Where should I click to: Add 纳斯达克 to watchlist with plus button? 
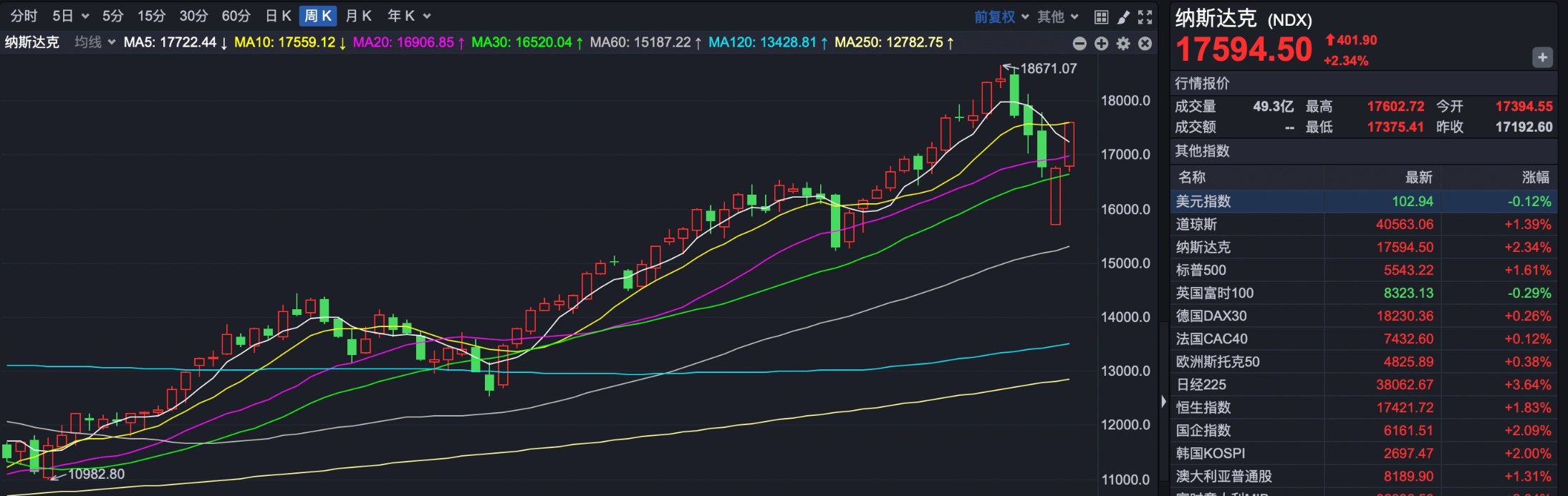click(1542, 57)
